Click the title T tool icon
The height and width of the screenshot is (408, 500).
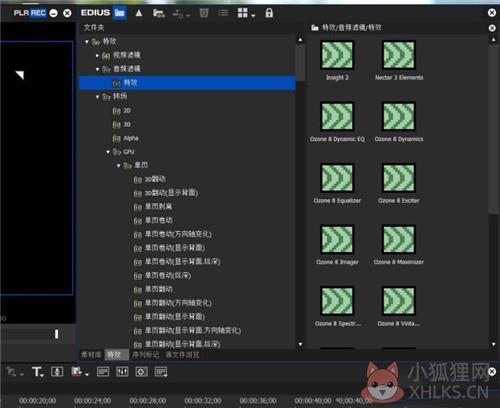[x=36, y=371]
